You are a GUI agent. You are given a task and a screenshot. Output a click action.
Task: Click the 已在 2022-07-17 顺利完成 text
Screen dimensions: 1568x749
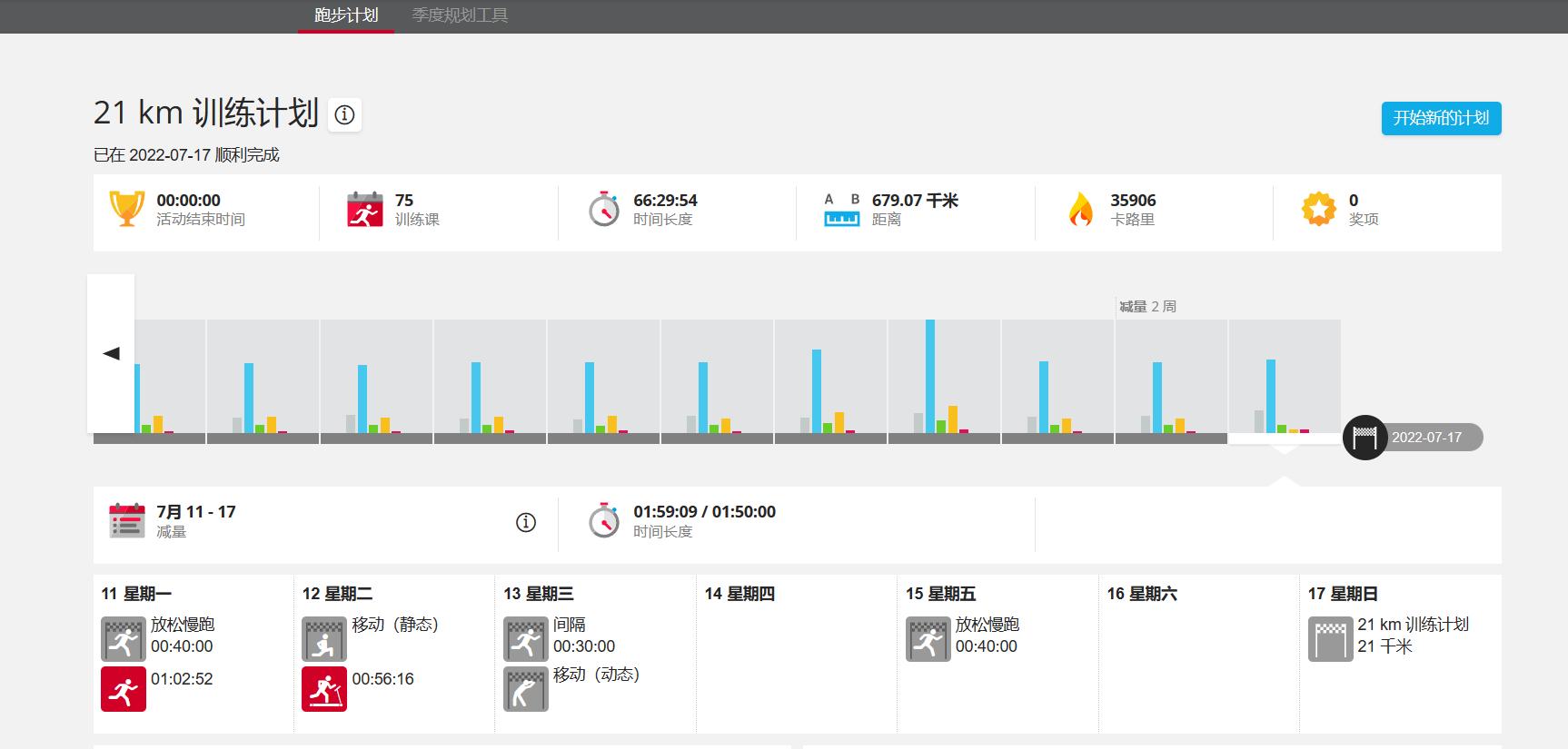click(186, 155)
